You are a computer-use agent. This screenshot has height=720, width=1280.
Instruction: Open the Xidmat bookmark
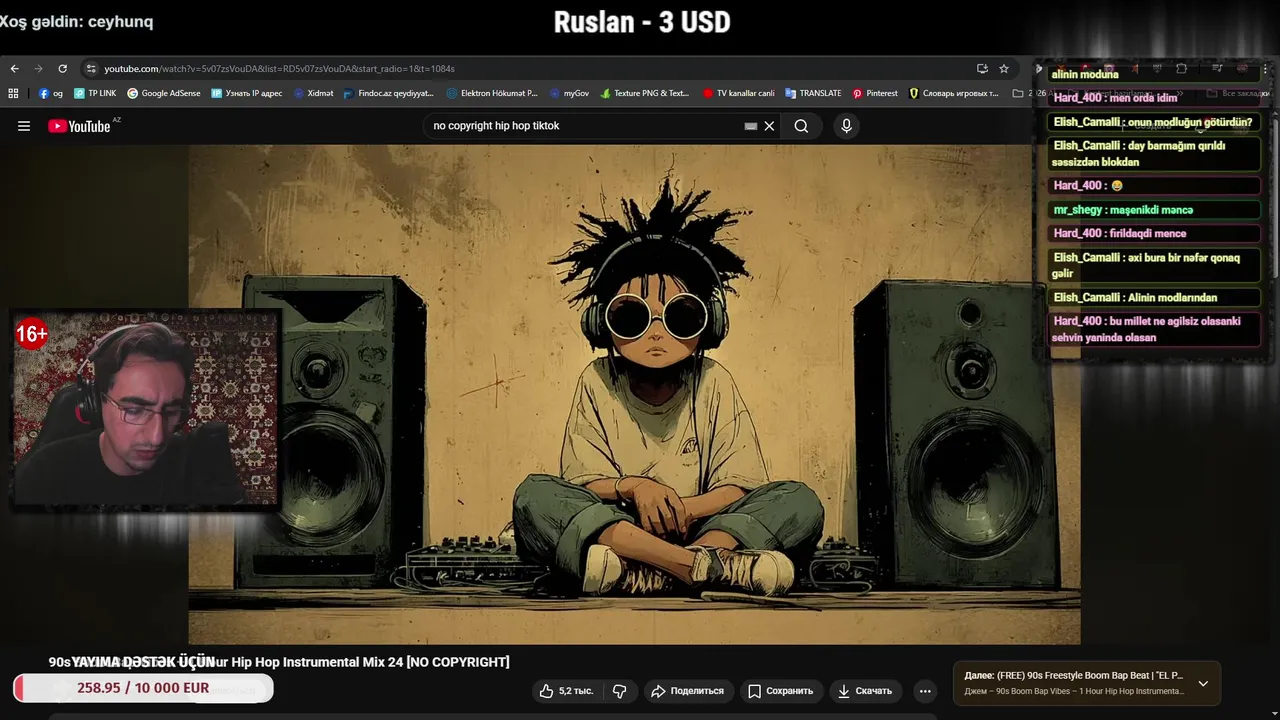click(x=313, y=93)
